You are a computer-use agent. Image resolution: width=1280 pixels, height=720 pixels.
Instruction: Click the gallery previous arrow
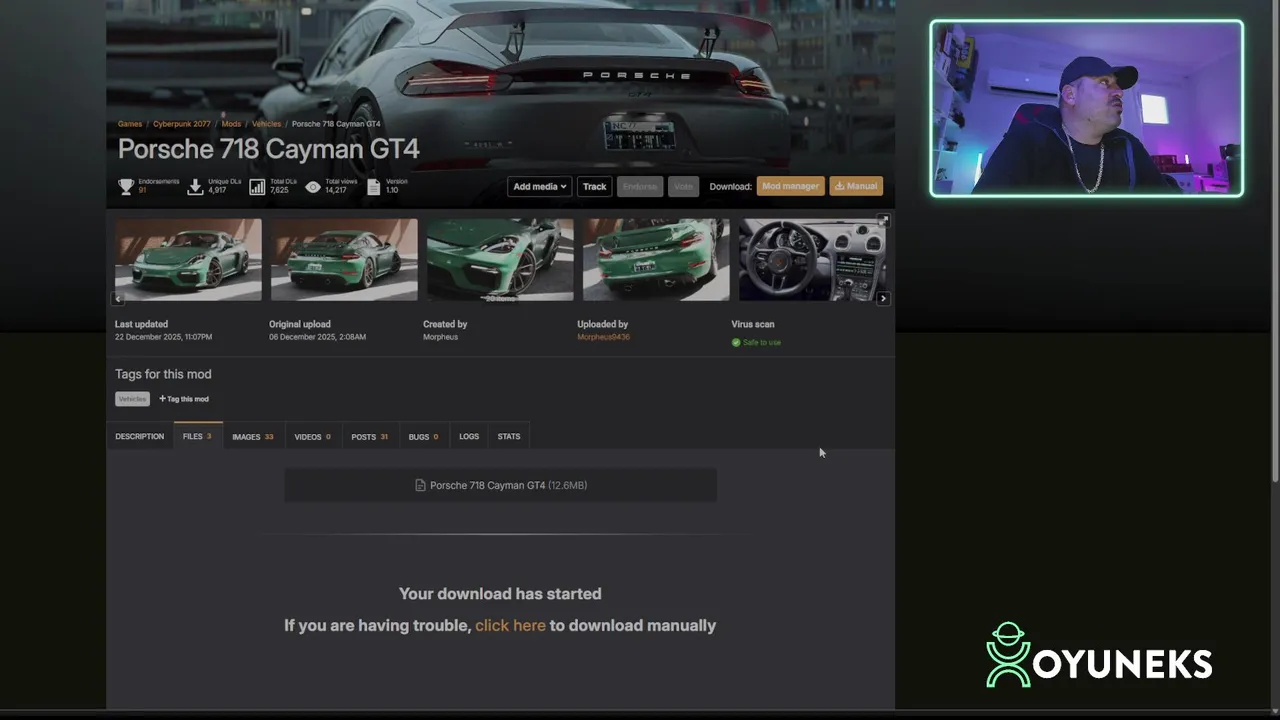coord(118,298)
